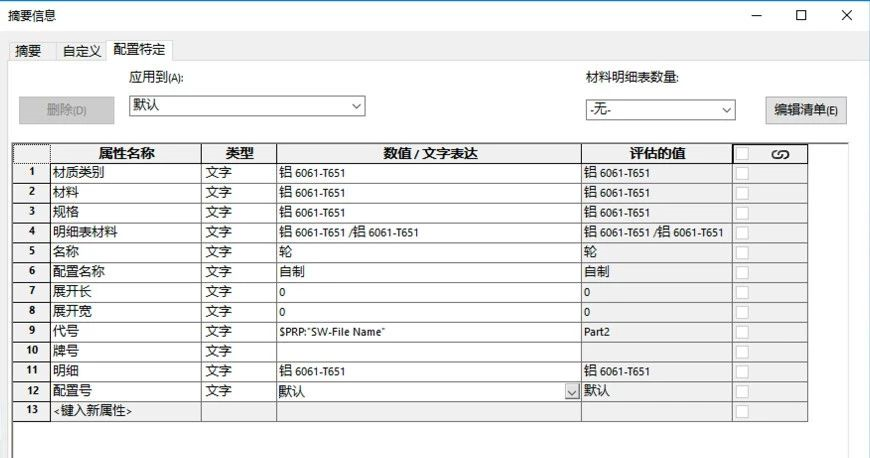This screenshot has height=458, width=870.
Task: Click the 类型 cell of 展开长 row
Action: [238, 291]
